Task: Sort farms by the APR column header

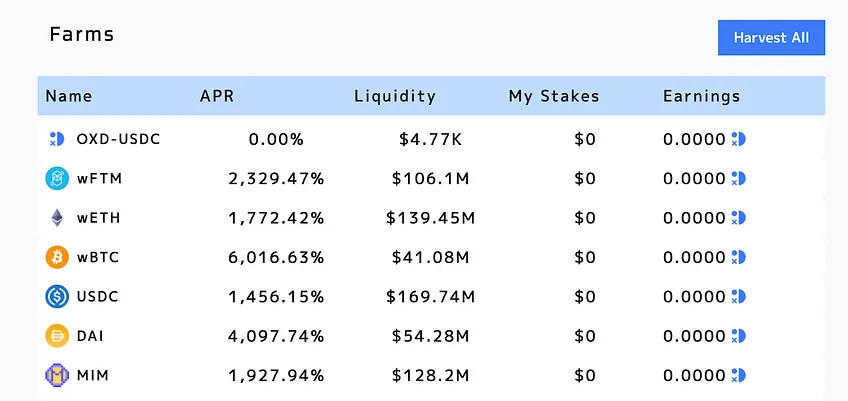Action: [x=217, y=96]
